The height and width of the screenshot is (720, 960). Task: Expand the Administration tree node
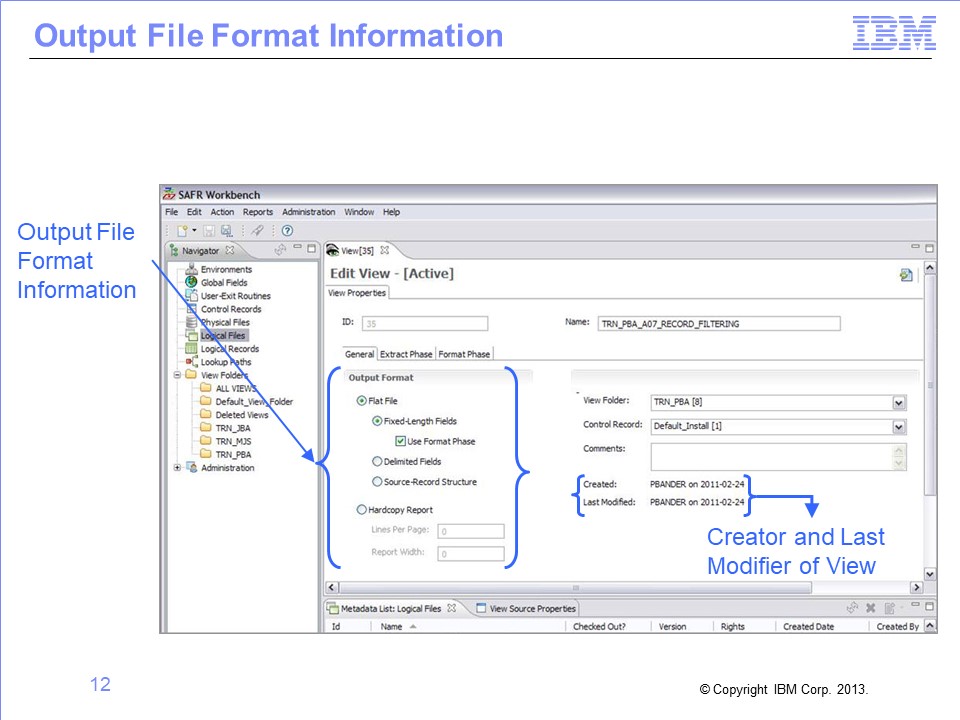coord(177,467)
